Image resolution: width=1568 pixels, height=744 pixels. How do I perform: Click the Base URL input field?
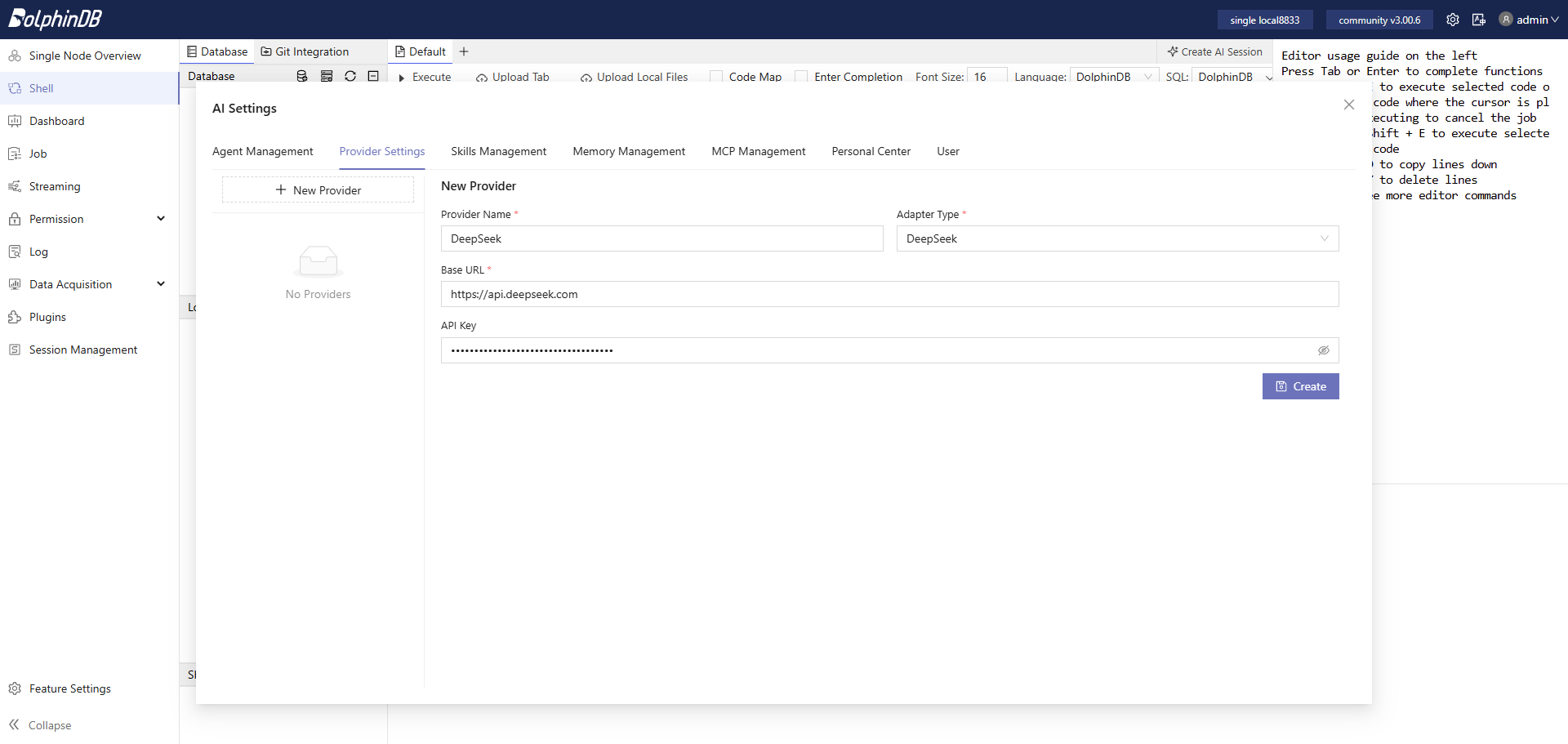click(890, 294)
